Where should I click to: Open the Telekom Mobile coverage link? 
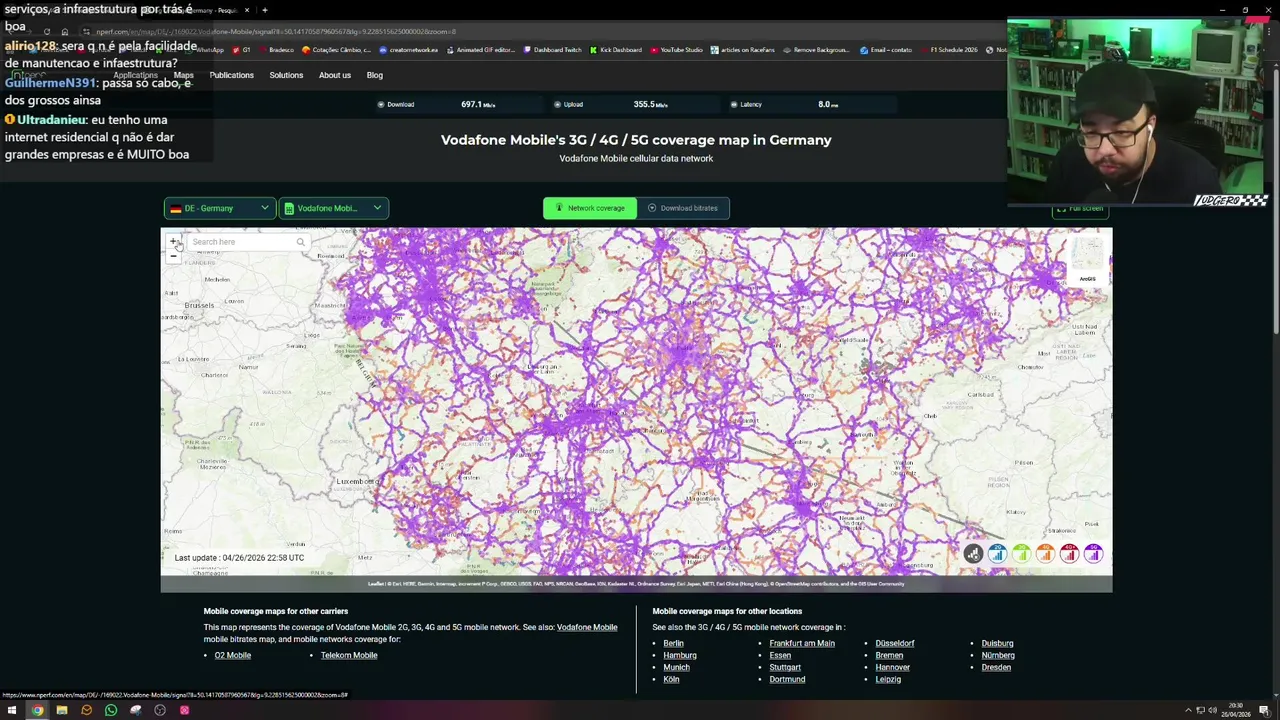tap(349, 655)
